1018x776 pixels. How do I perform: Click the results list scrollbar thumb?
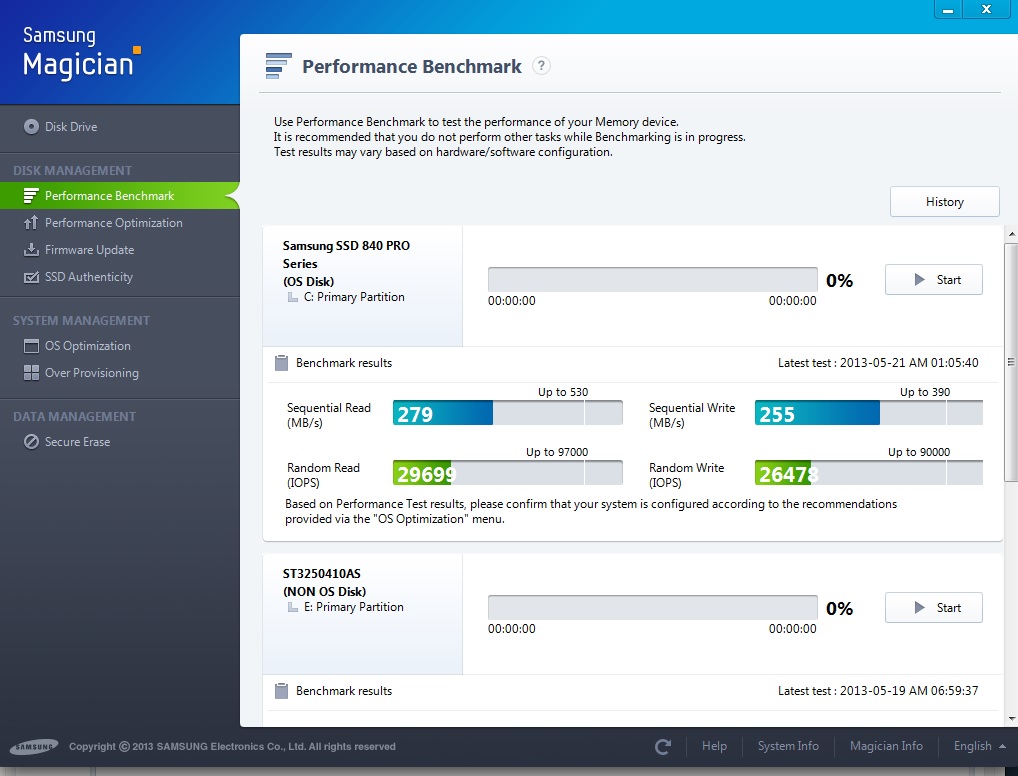click(x=1011, y=362)
